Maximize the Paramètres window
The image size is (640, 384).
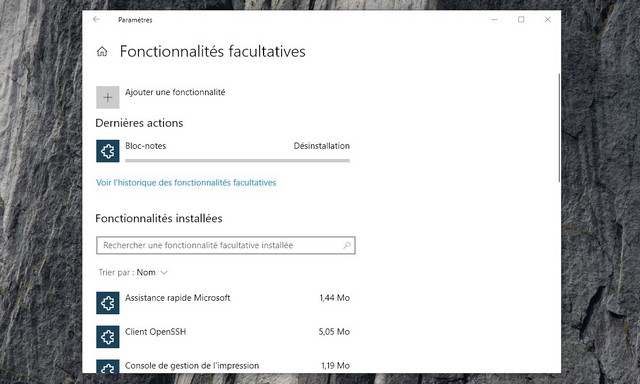(521, 19)
